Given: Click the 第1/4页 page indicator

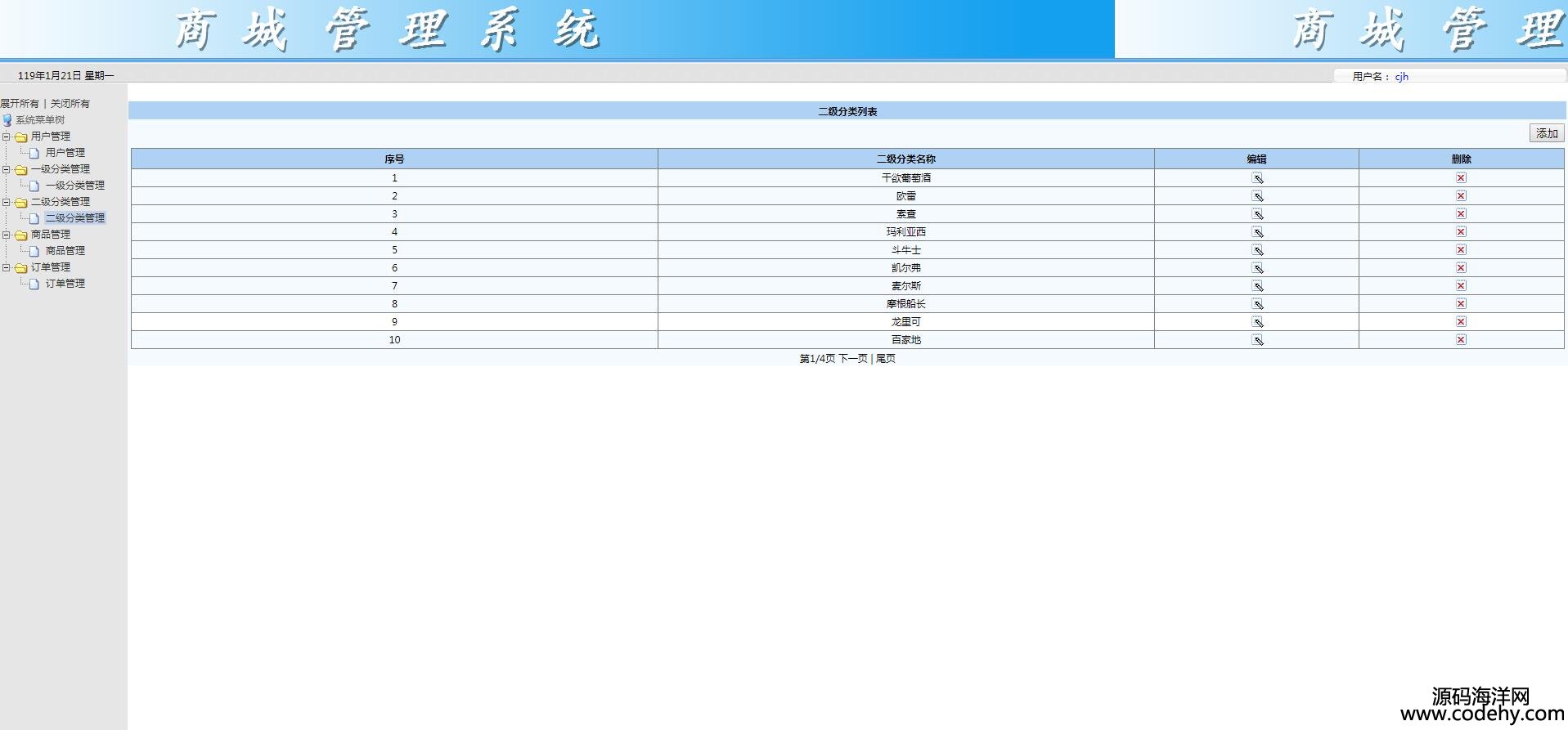Looking at the screenshot, I should tap(817, 359).
